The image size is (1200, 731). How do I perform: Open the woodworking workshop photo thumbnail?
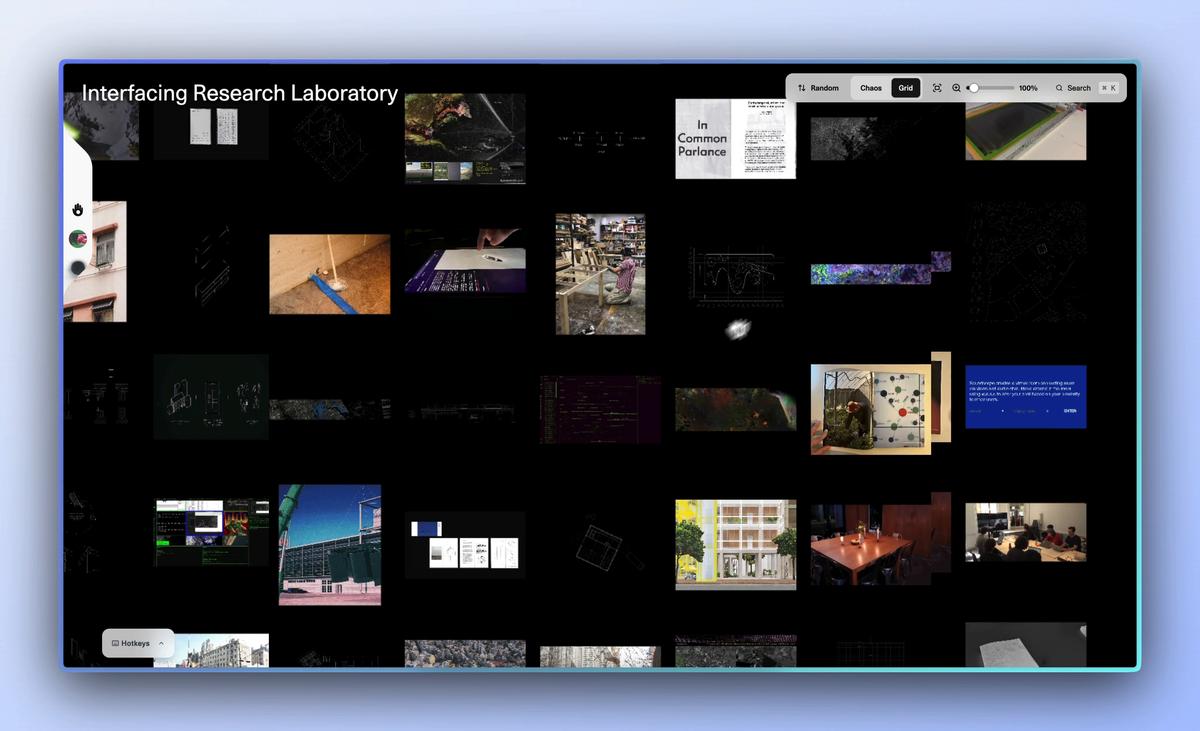coord(600,274)
